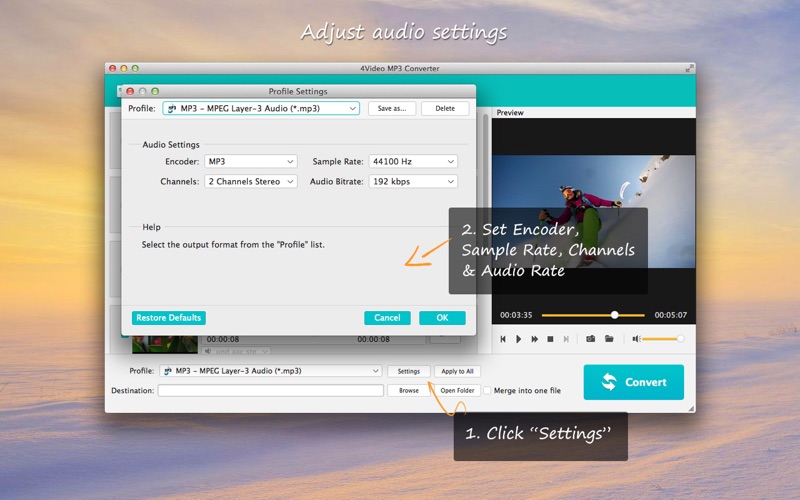This screenshot has width=800, height=500.
Task: Confirm settings with OK button
Action: click(x=442, y=318)
